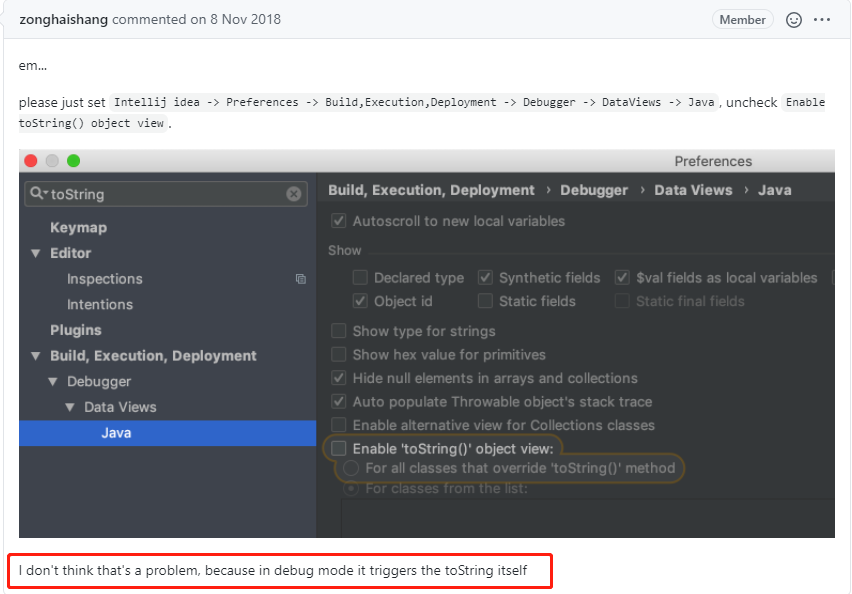Screen dimensions: 852x594
Task: Enable Declared type checkbox
Action: (x=360, y=278)
